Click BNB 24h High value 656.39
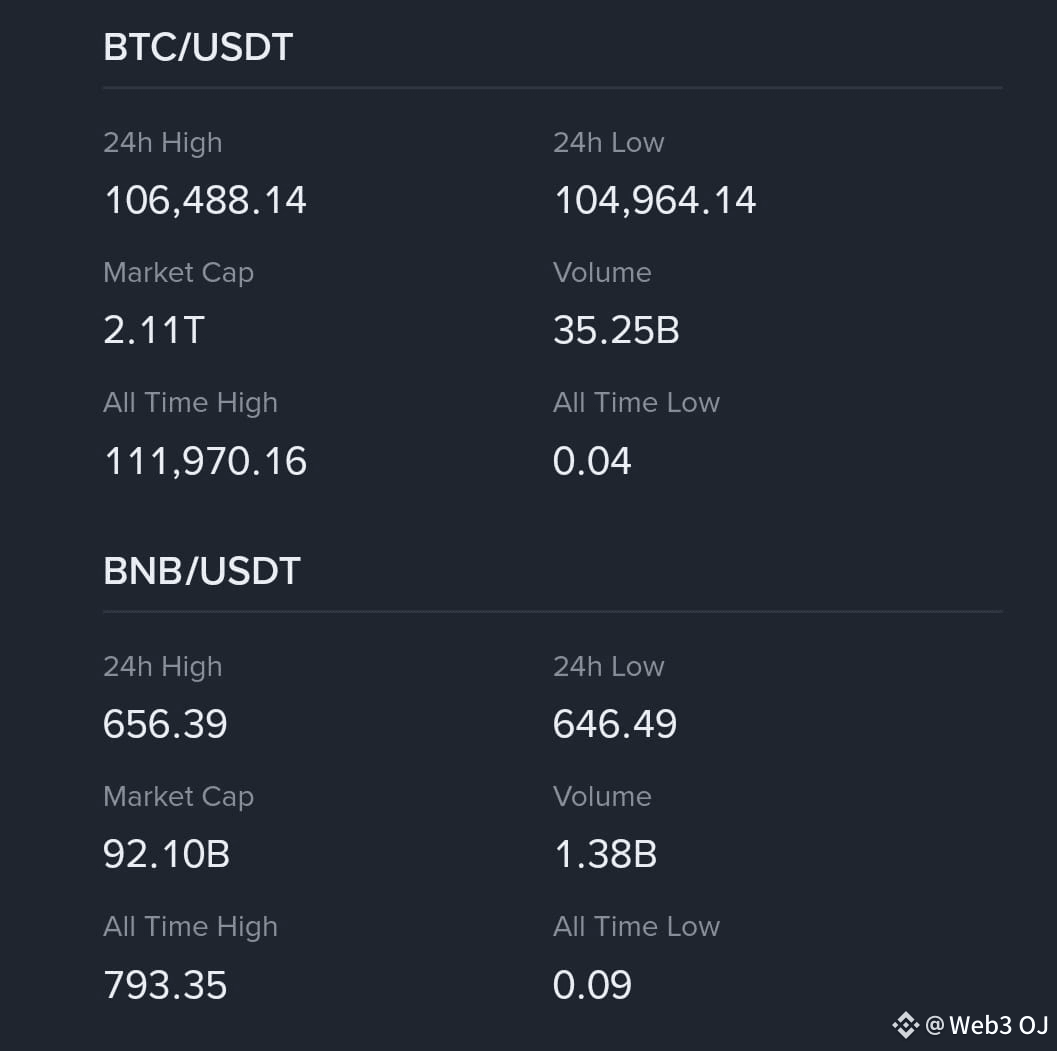The image size is (1057, 1051). pos(165,725)
